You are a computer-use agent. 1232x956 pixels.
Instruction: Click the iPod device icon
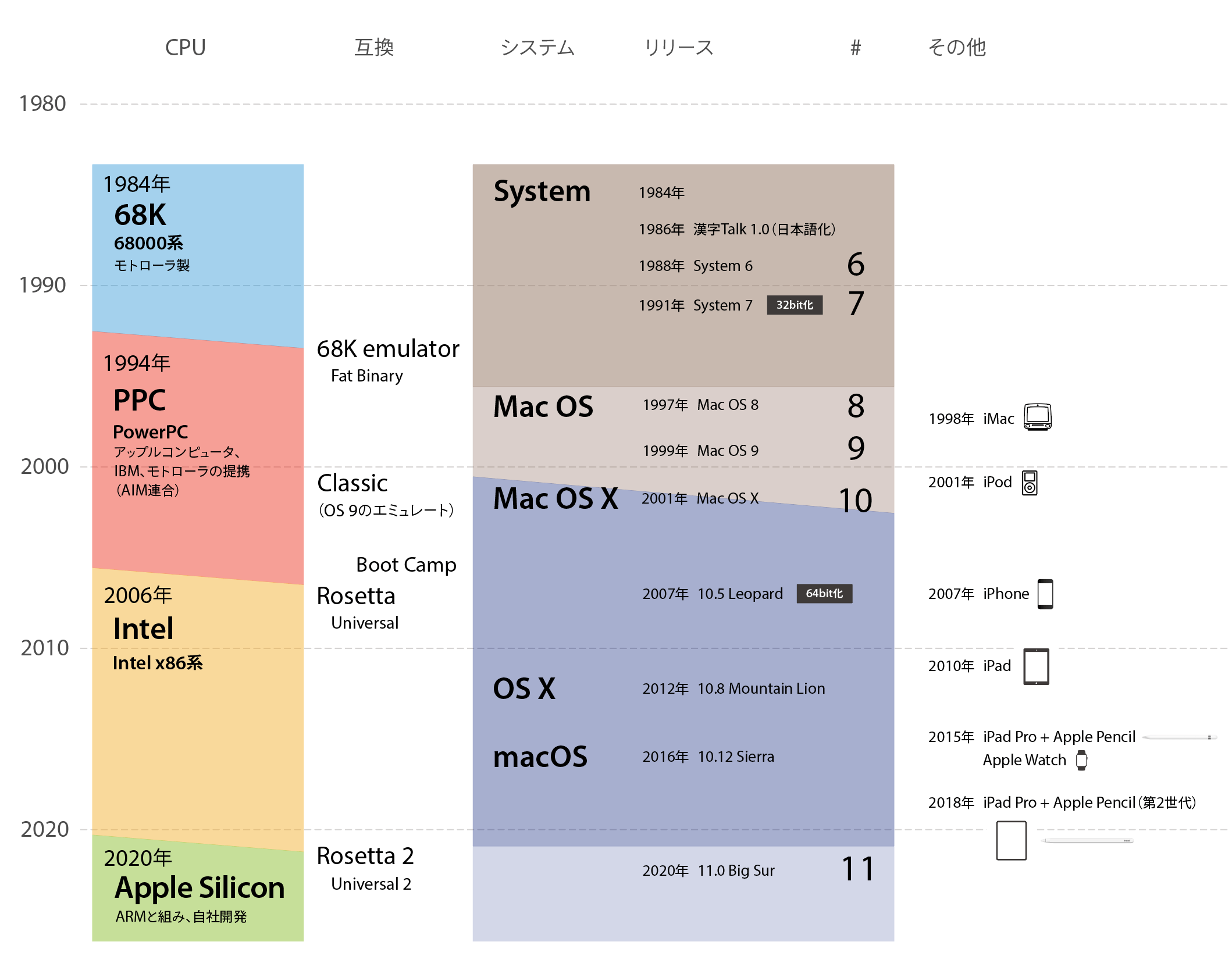coord(1030,483)
